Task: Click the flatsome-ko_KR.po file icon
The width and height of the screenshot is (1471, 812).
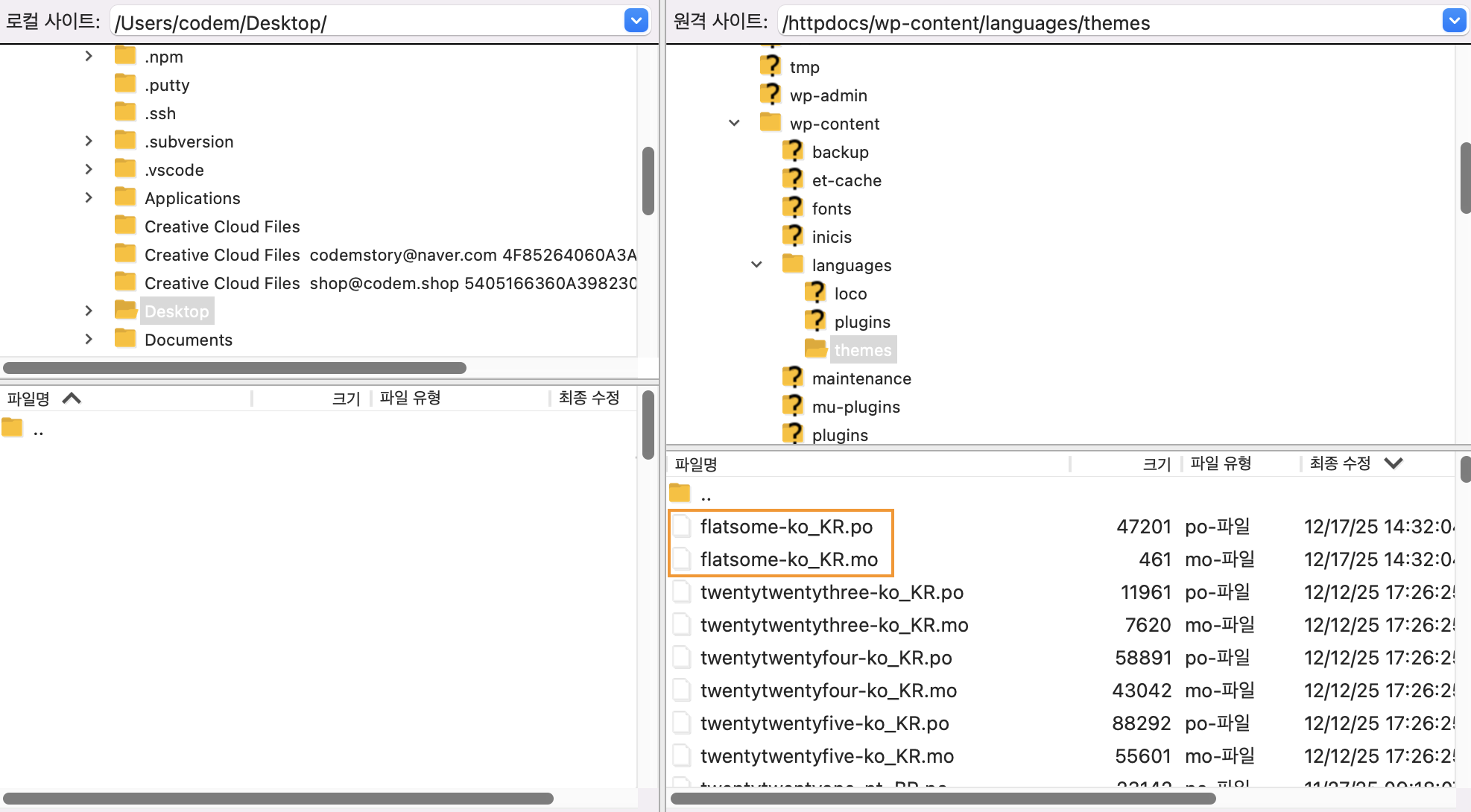Action: 681,527
